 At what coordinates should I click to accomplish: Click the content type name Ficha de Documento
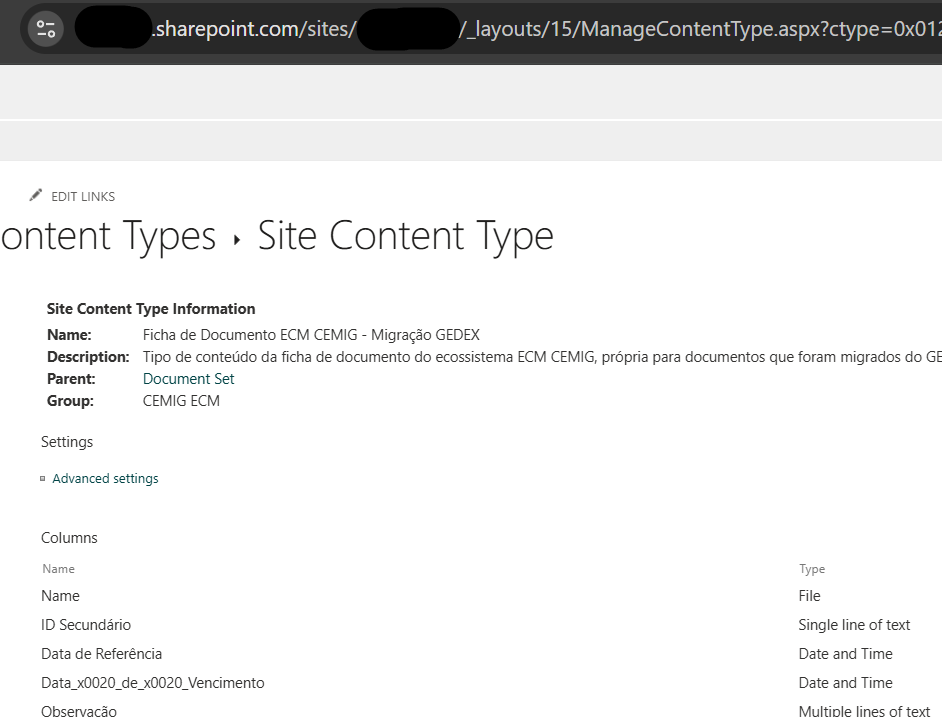coord(311,335)
